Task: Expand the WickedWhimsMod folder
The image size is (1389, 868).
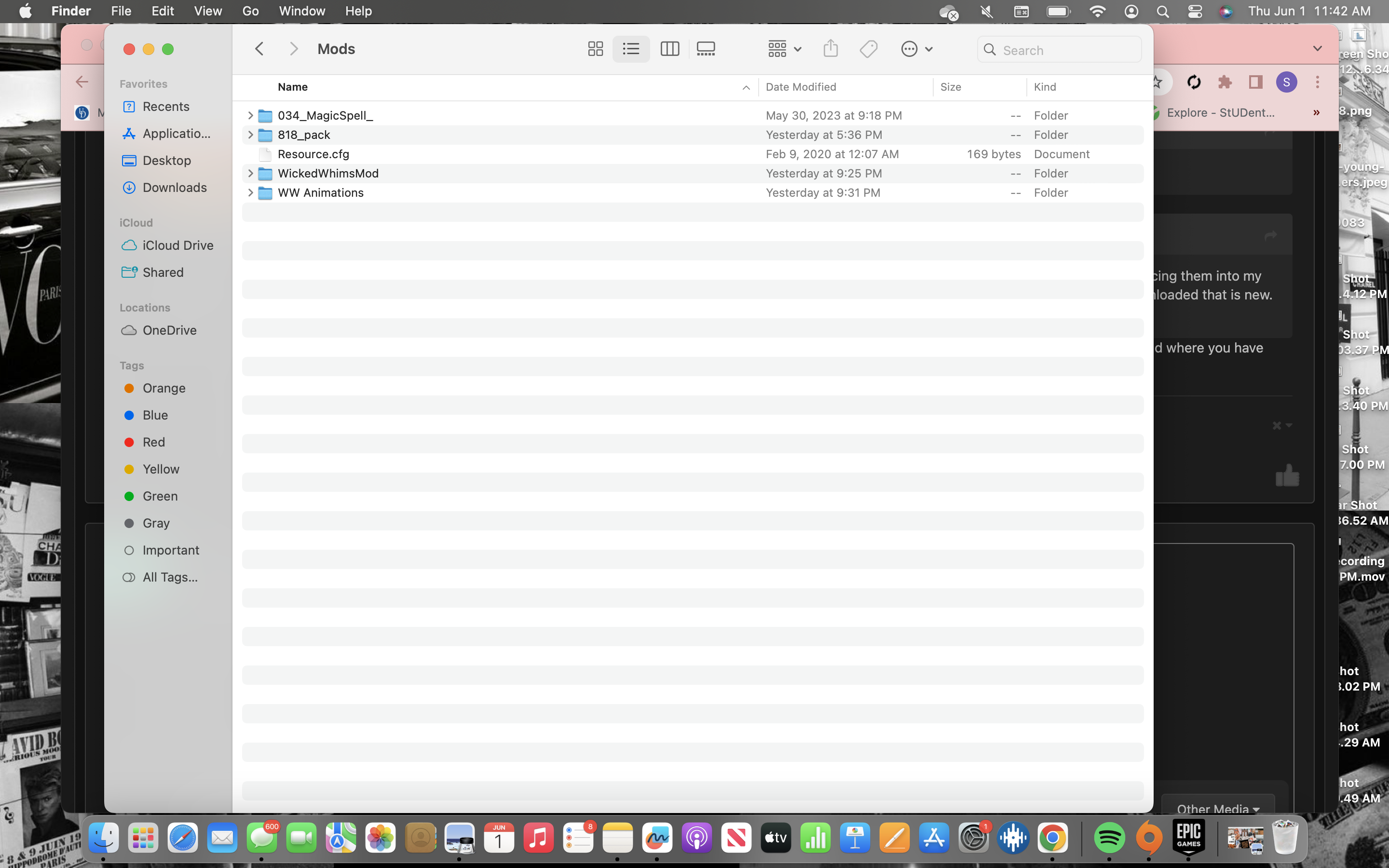Action: tap(250, 174)
